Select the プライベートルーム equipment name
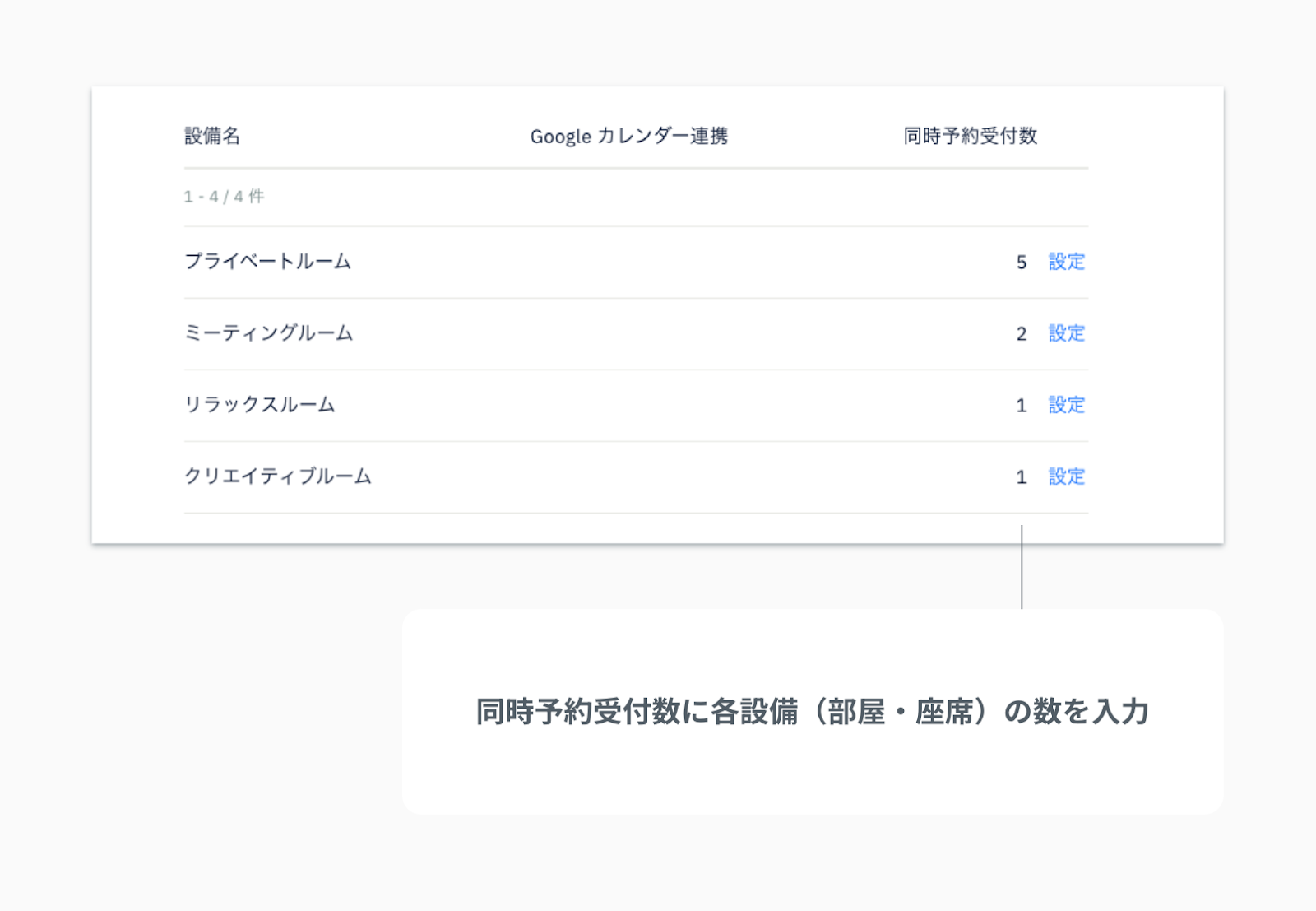The image size is (1316, 911). [x=267, y=262]
